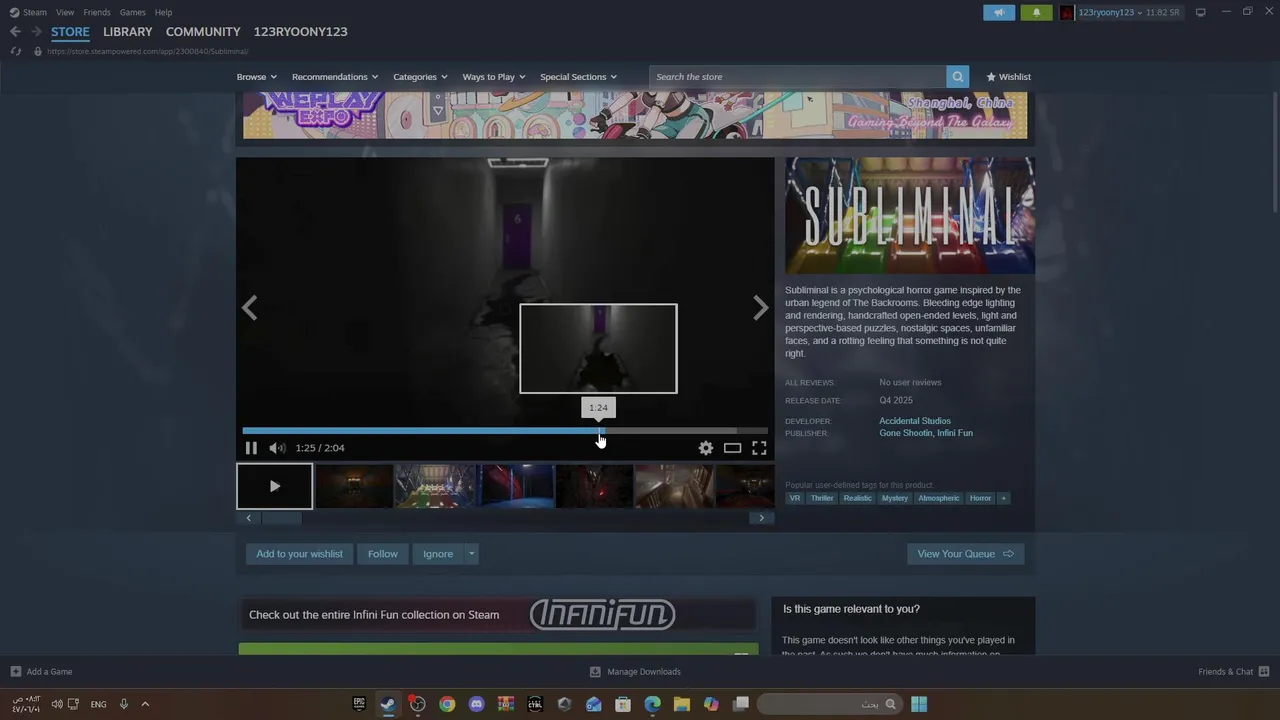Select the Horror tag
This screenshot has width=1280, height=720.
point(980,498)
